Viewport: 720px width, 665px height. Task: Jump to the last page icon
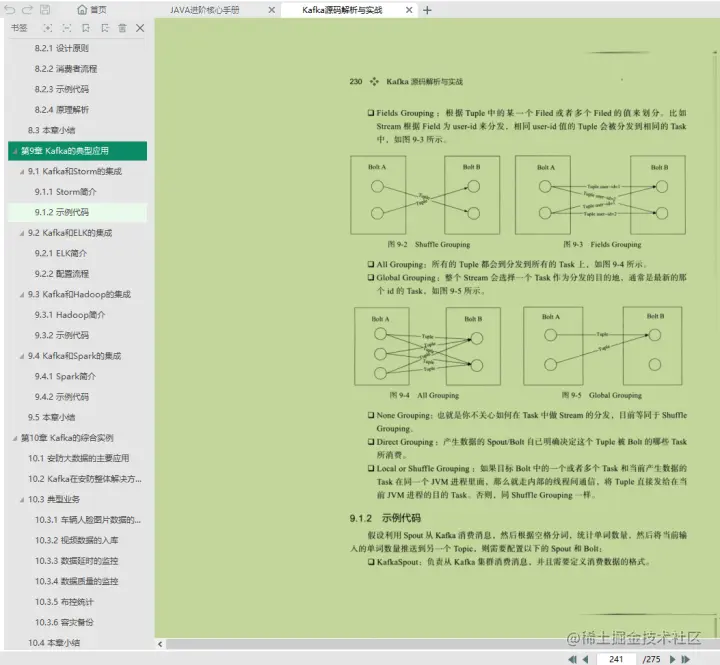(686, 659)
